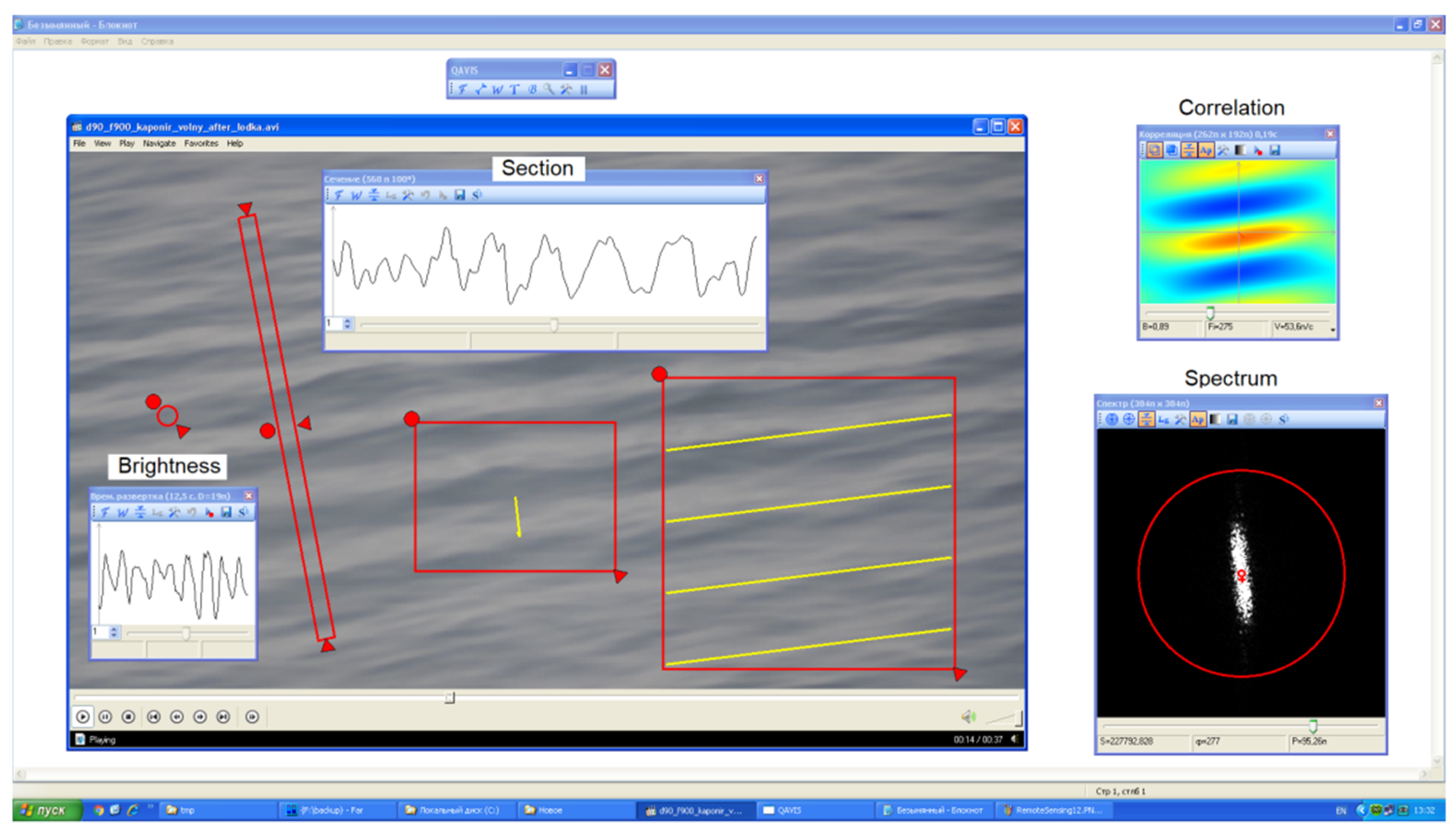Toggle first highlighted overlay button in Correlation toolbar
The width and height of the screenshot is (1456, 833).
[x=1155, y=151]
